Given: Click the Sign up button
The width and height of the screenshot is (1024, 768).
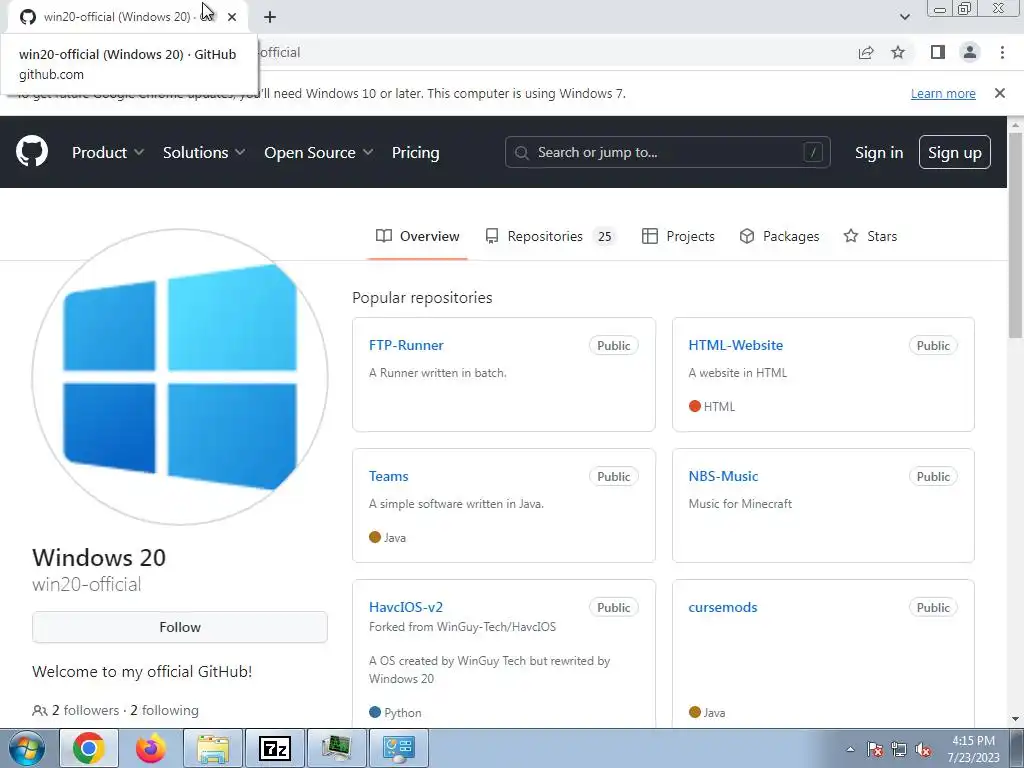Looking at the screenshot, I should point(955,152).
